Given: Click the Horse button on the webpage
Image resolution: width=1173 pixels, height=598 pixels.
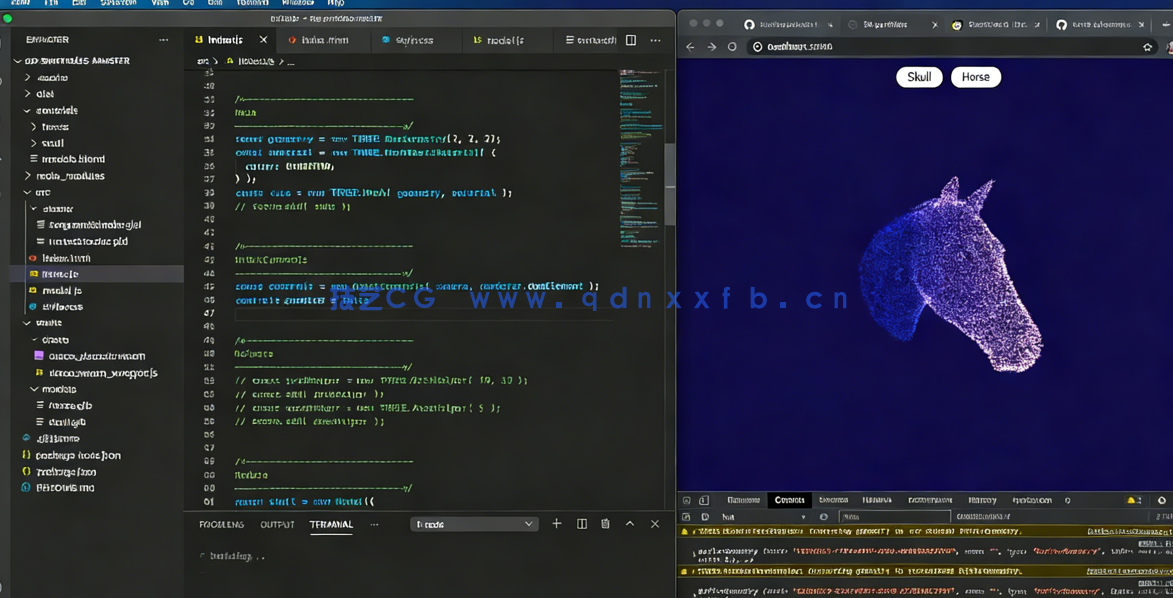Looking at the screenshot, I should pyautogui.click(x=975, y=76).
